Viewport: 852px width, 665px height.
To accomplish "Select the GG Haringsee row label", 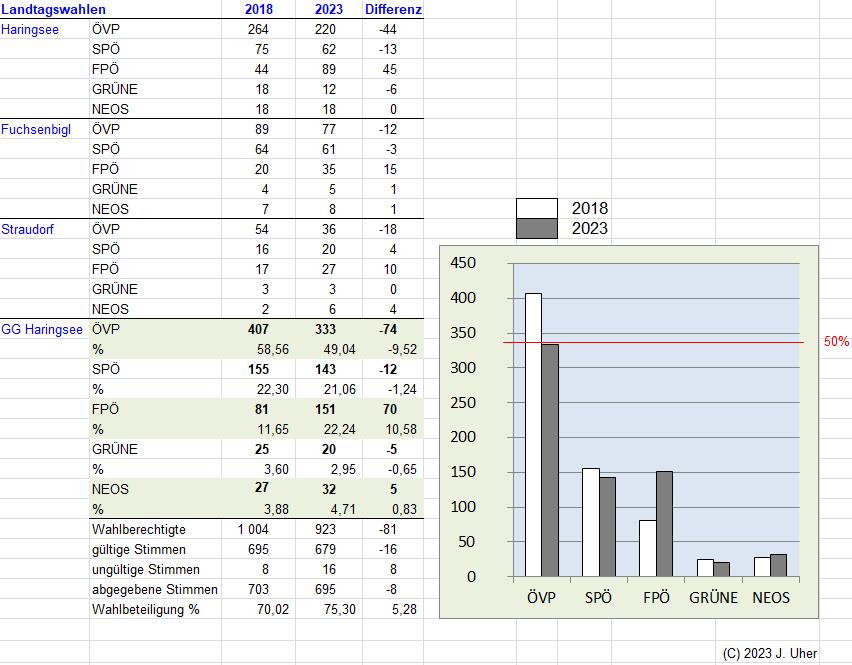I will 43,329.
